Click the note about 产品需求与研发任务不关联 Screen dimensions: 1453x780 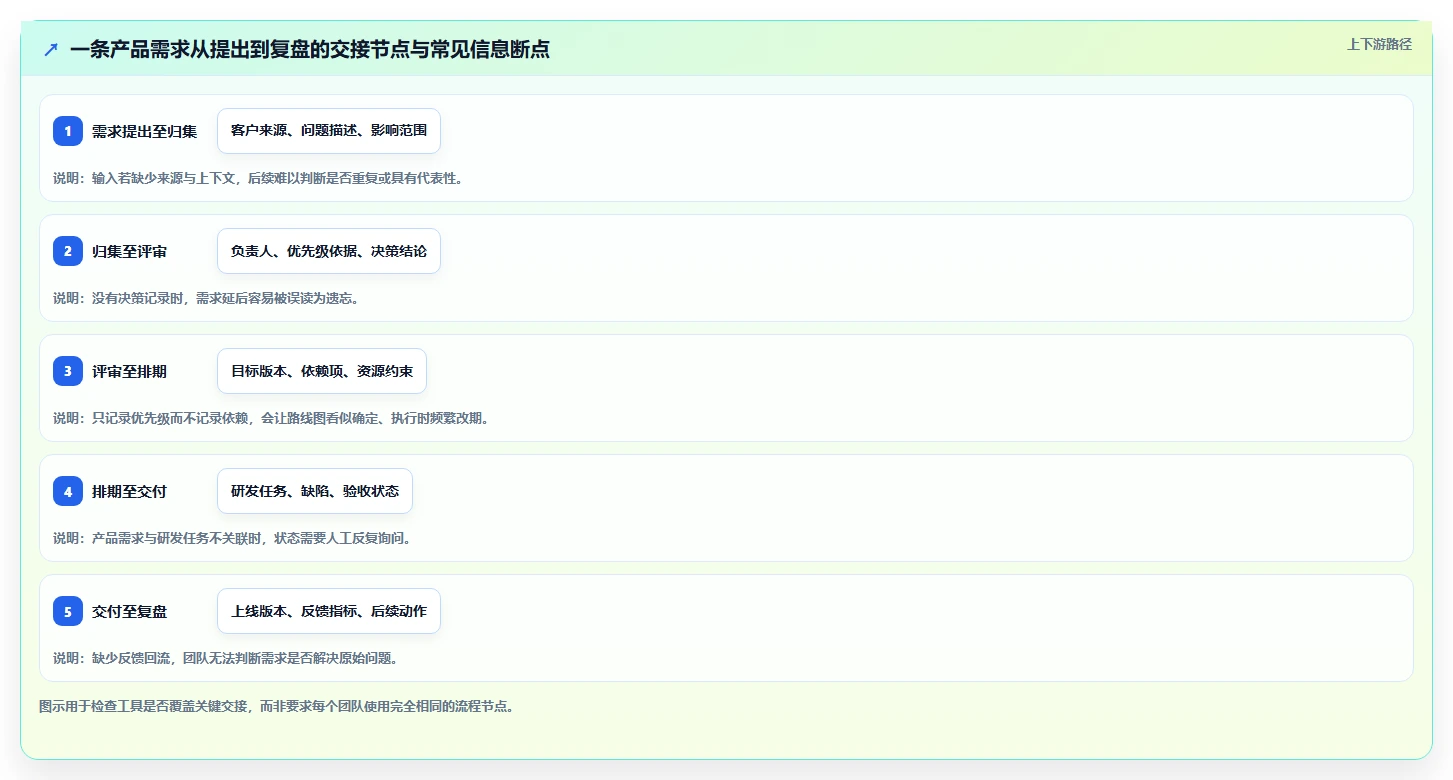point(232,538)
